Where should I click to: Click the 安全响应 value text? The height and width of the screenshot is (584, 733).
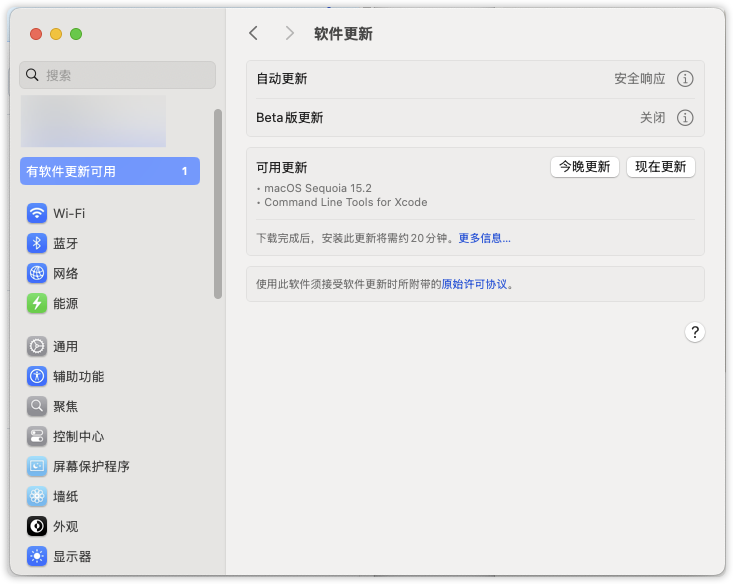(x=640, y=79)
